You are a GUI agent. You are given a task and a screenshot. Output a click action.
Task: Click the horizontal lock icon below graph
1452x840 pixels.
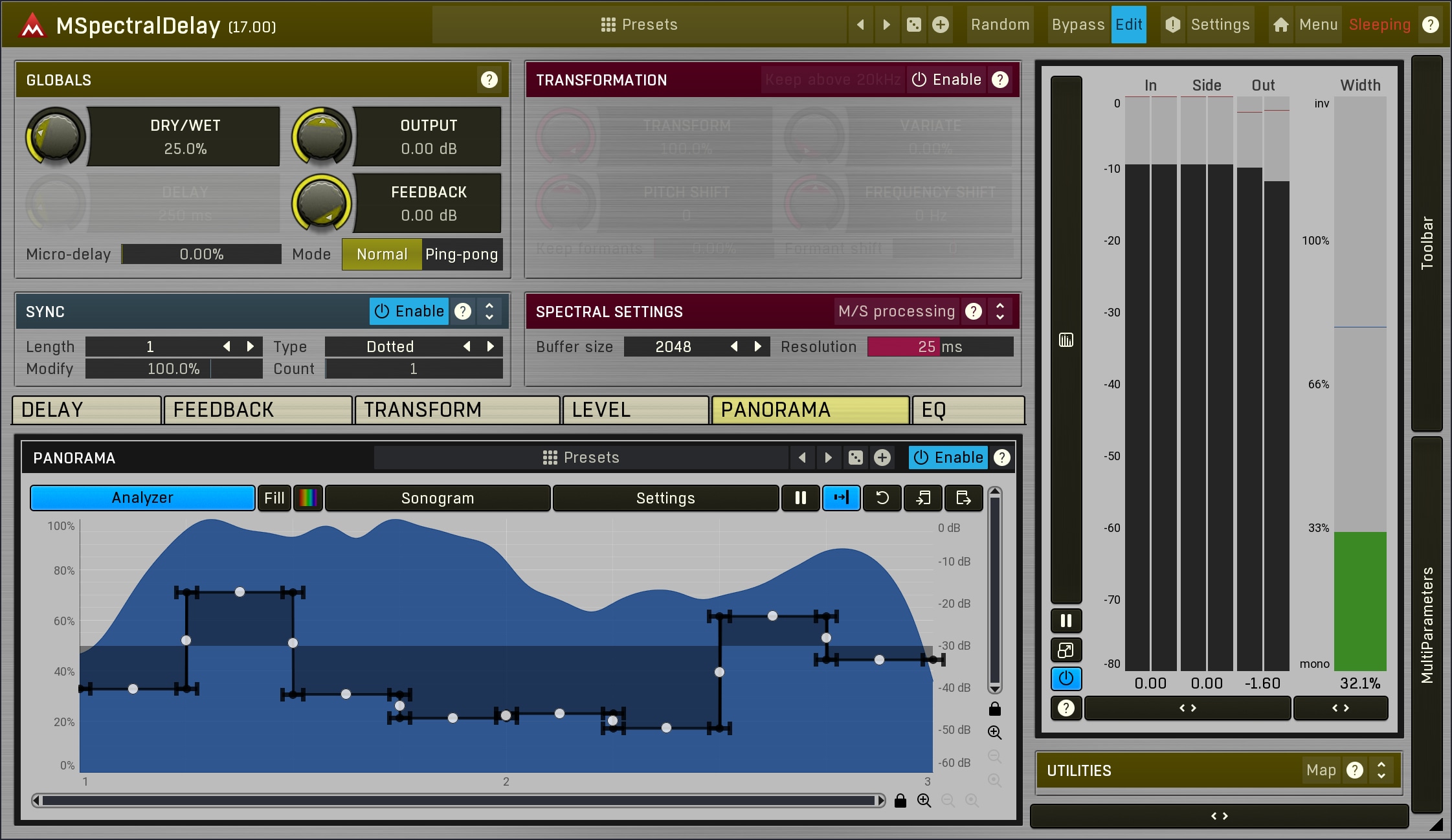tap(900, 801)
